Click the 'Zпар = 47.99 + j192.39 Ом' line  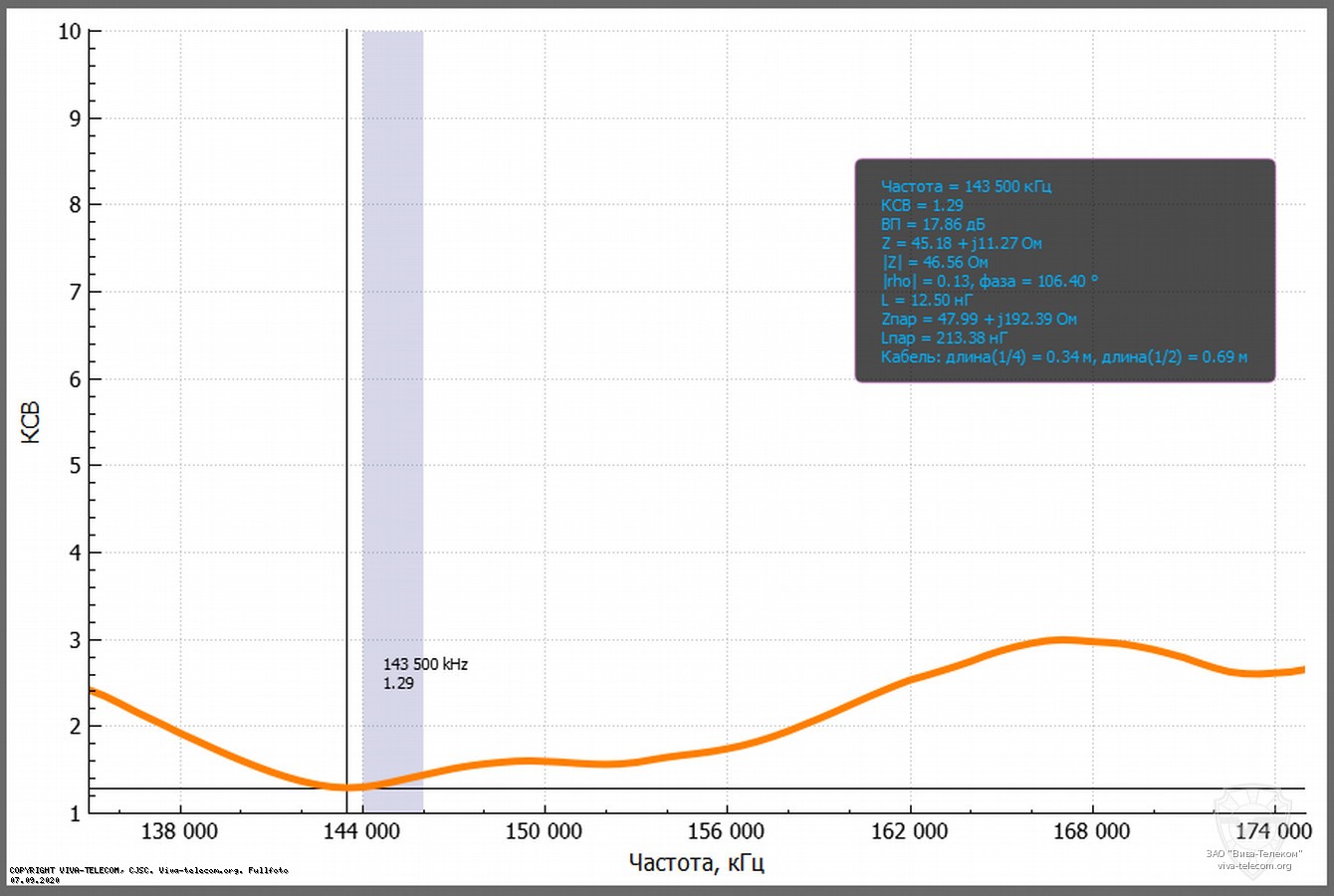pos(979,319)
